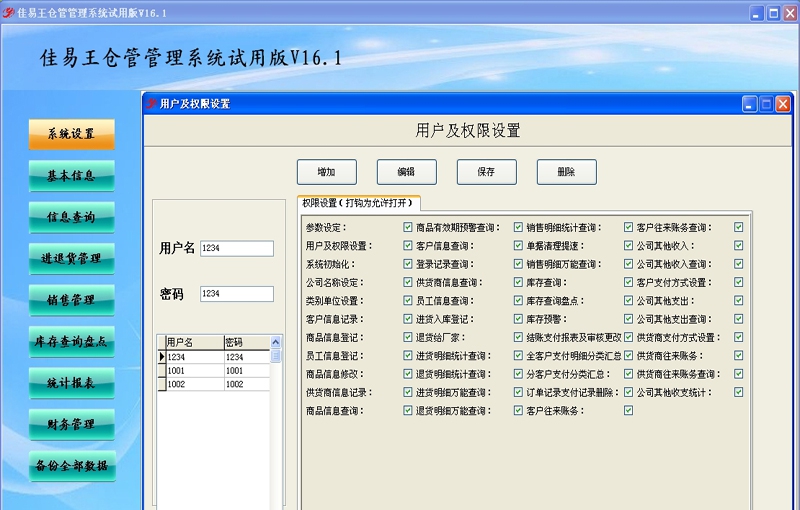800x510 pixels.
Task: Uncheck the 商品信息登记 checkbox
Action: (408, 337)
